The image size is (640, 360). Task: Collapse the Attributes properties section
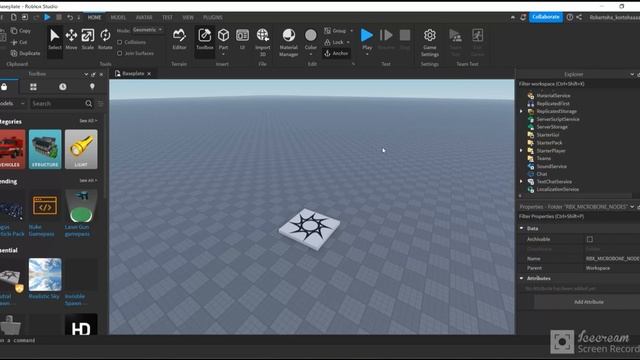(x=522, y=278)
